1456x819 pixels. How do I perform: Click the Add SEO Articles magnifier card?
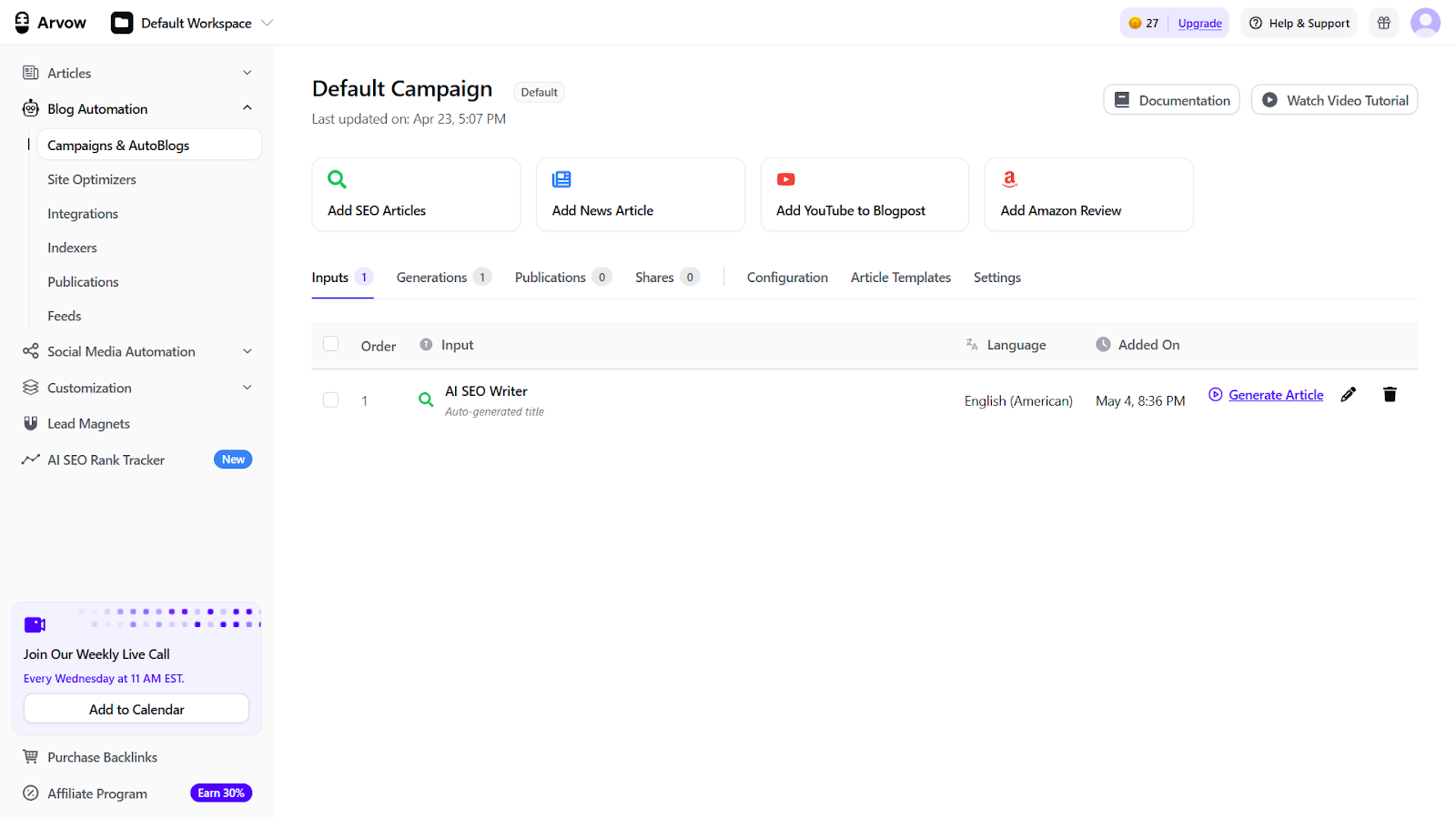(416, 195)
